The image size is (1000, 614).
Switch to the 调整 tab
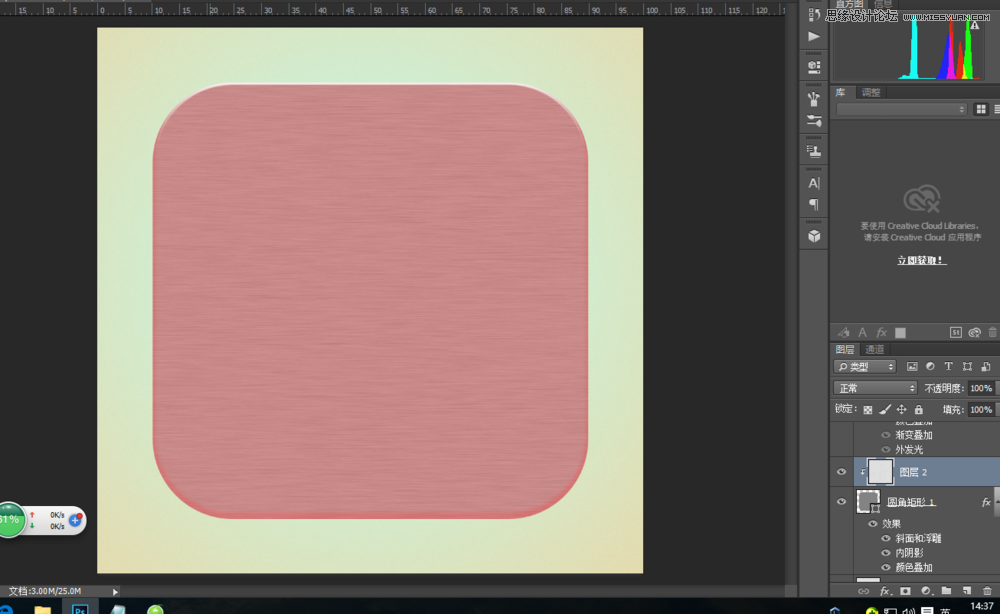coord(871,93)
